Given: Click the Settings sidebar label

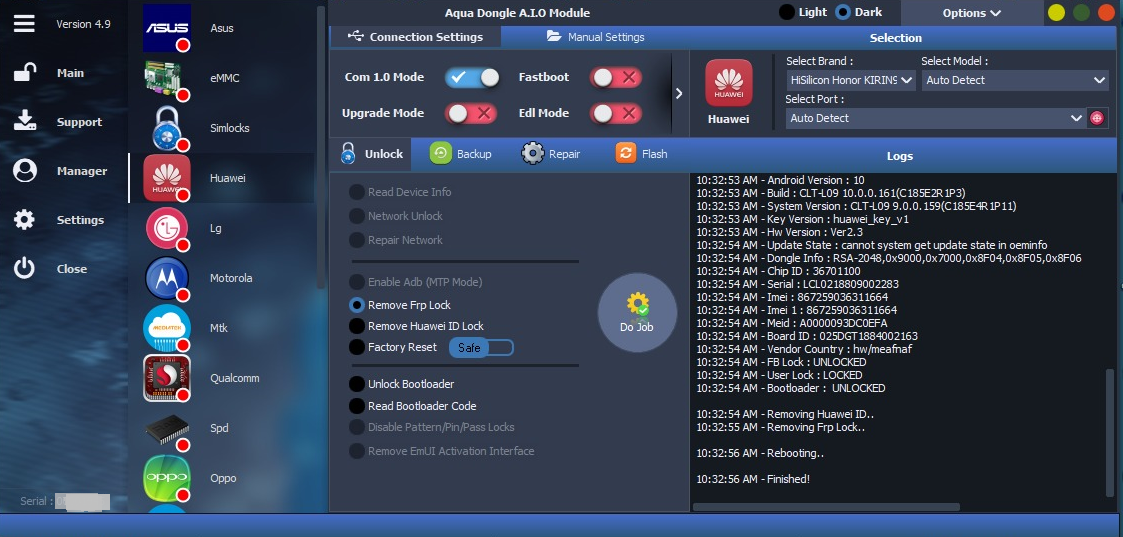Looking at the screenshot, I should [x=80, y=220].
